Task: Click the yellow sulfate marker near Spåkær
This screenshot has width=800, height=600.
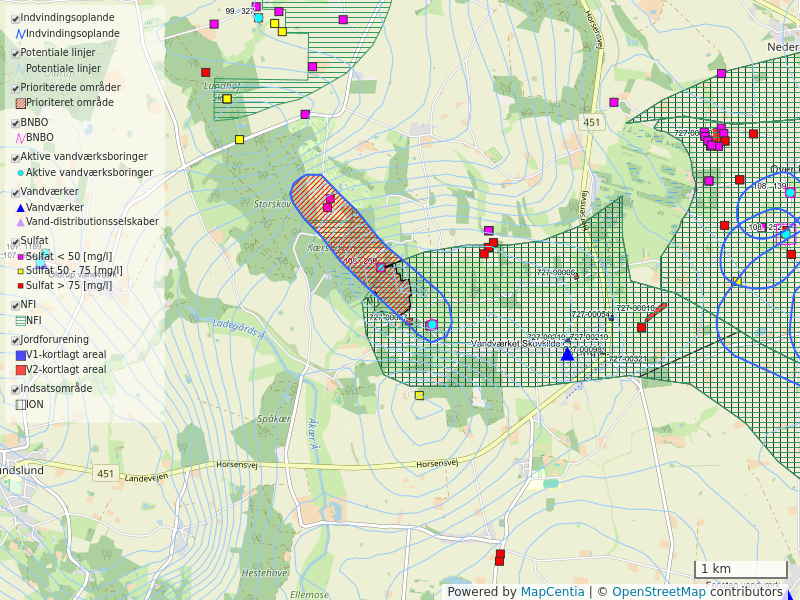Action: 419,395
